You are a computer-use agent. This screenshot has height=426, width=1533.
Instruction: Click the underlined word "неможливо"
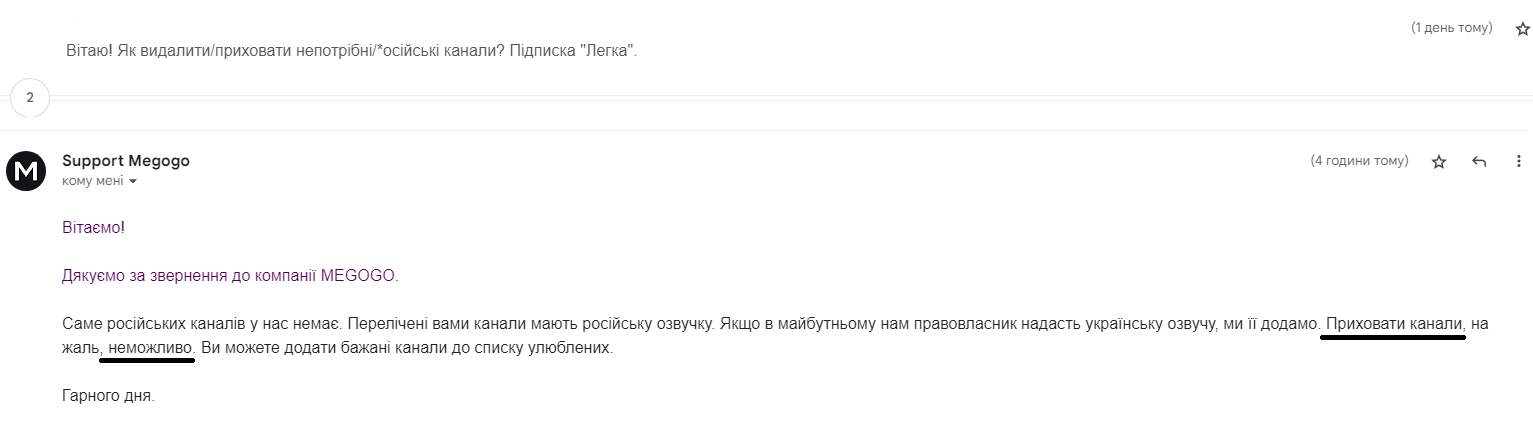pos(150,351)
